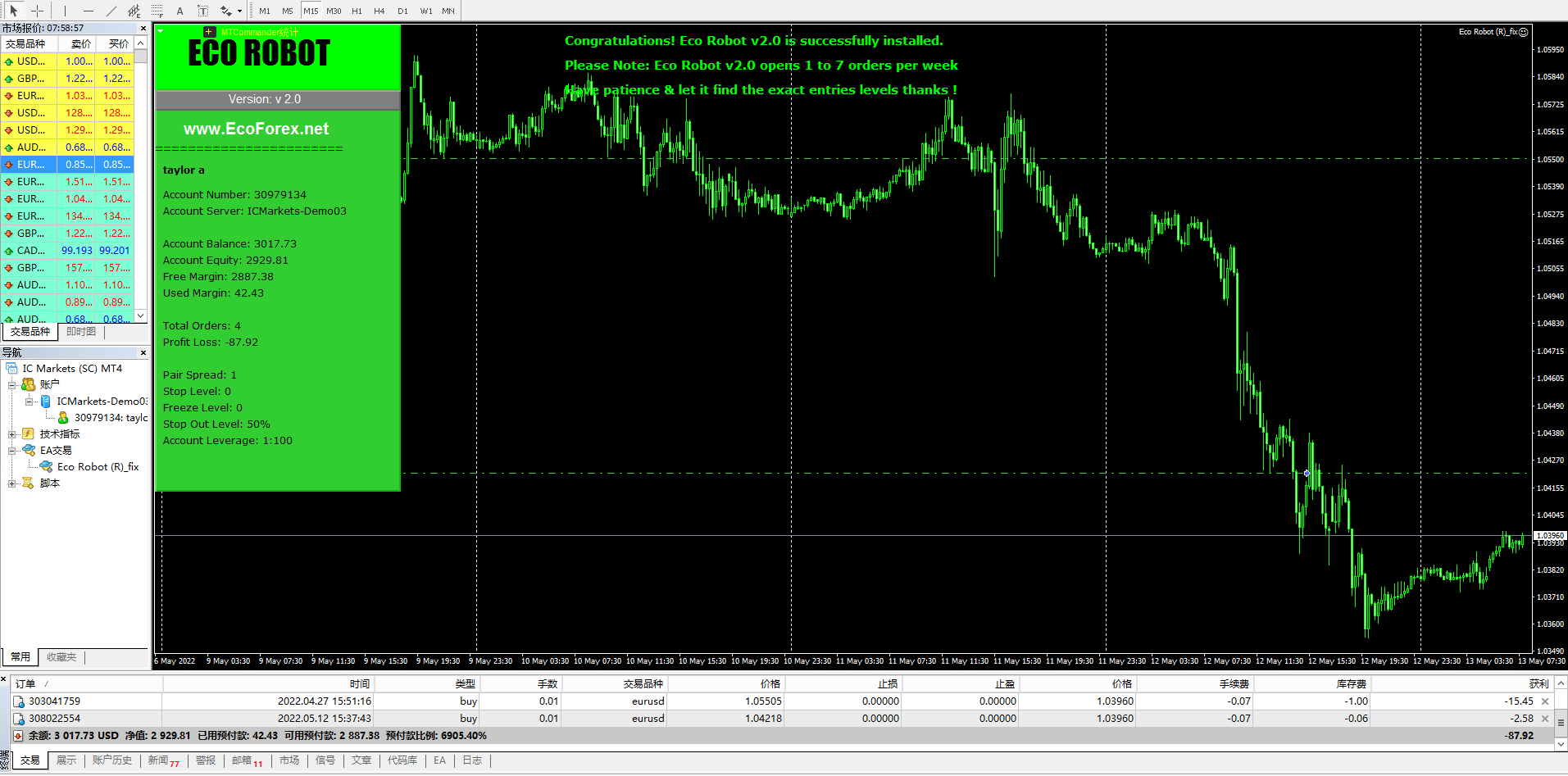The image size is (1568, 776).
Task: Switch chart to M30 timeframe
Action: click(x=334, y=11)
